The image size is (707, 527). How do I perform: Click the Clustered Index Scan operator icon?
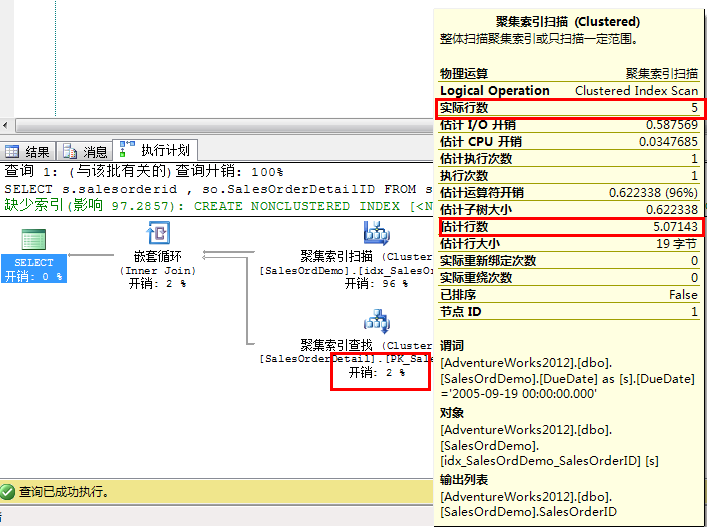(377, 233)
